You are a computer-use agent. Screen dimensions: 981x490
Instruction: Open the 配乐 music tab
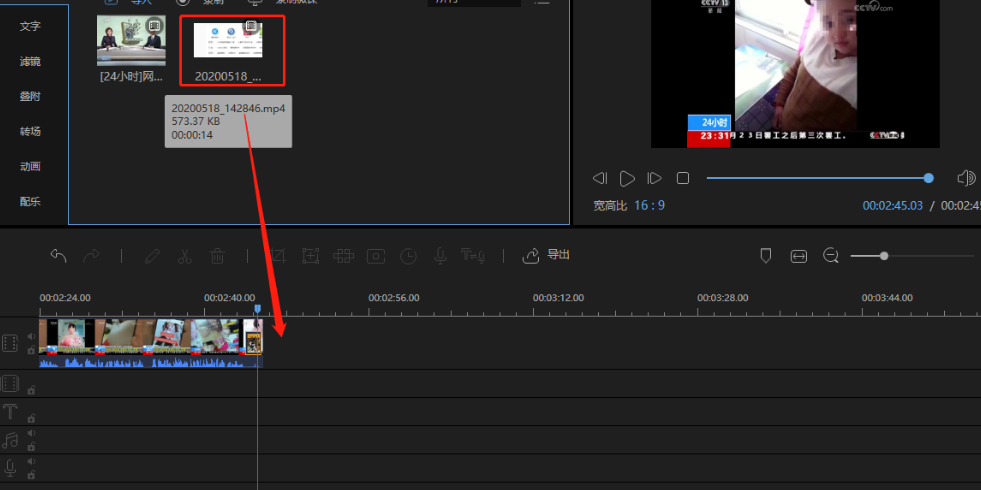[30, 202]
